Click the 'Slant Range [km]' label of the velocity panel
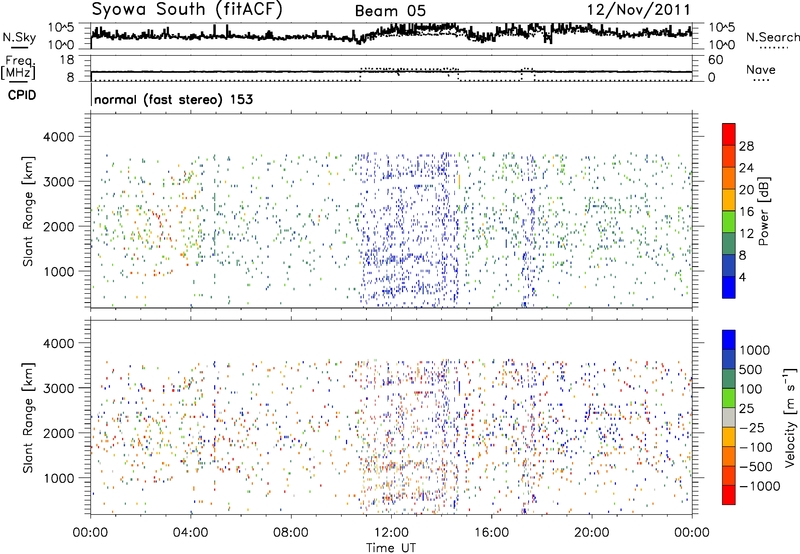The image size is (800, 554). tap(28, 417)
